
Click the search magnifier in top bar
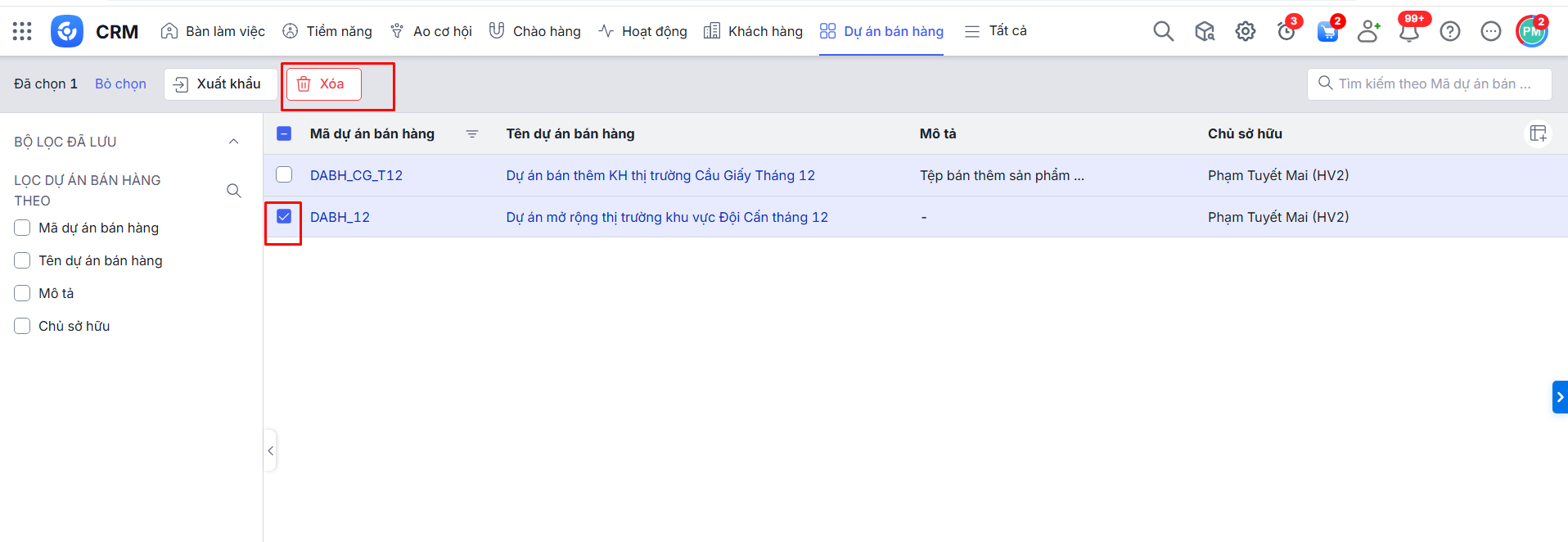1163,31
